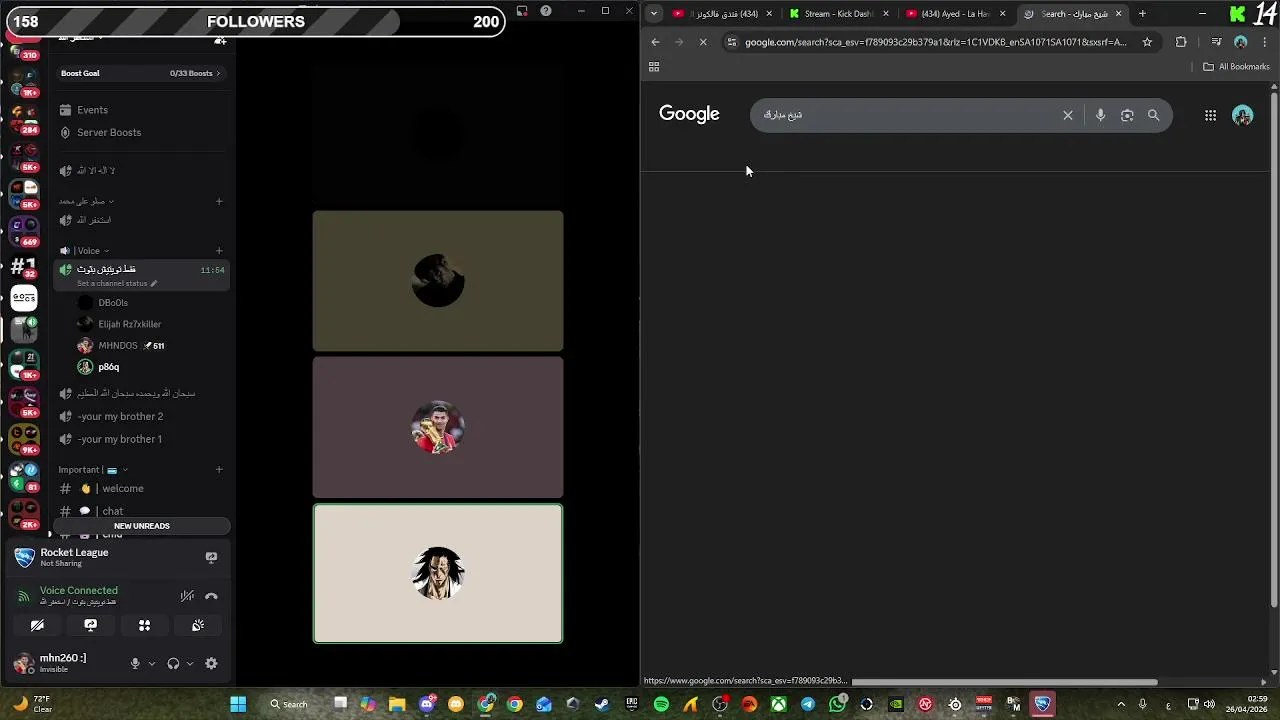This screenshot has height=720, width=1280.
Task: Stop loading the page in Chrome
Action: pyautogui.click(x=703, y=42)
